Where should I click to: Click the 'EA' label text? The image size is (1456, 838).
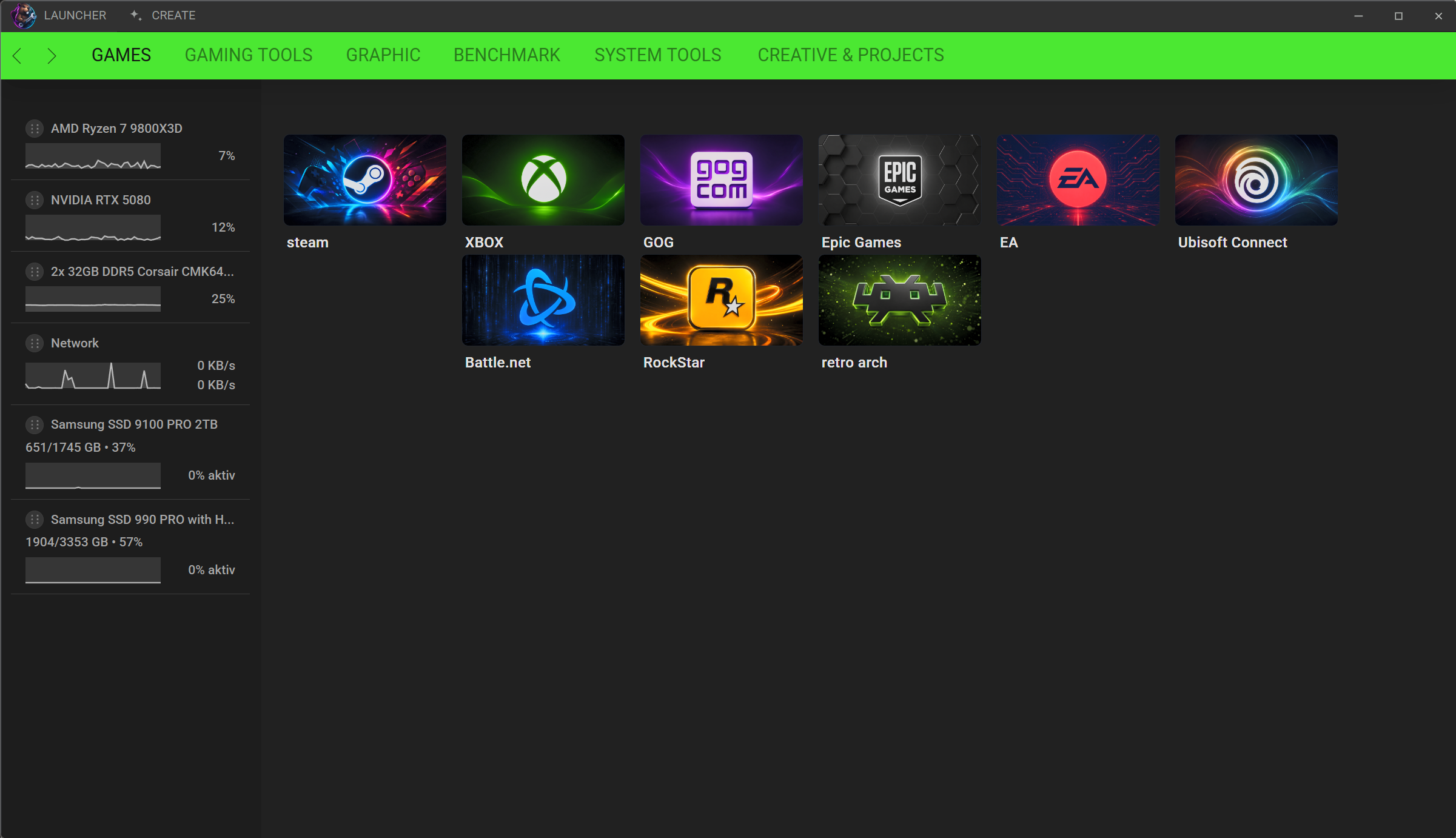point(1009,243)
